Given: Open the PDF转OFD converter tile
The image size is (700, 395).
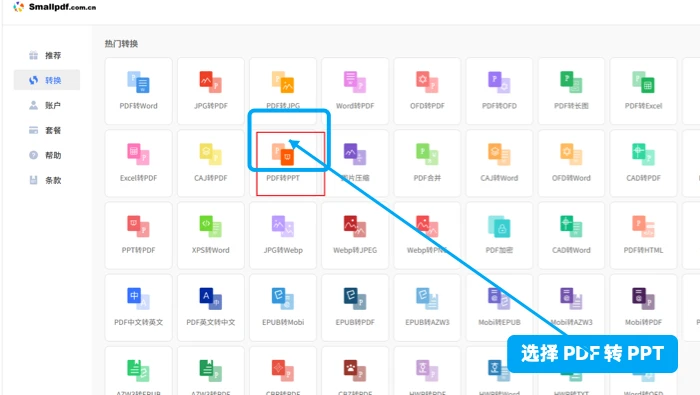Looking at the screenshot, I should point(499,91).
